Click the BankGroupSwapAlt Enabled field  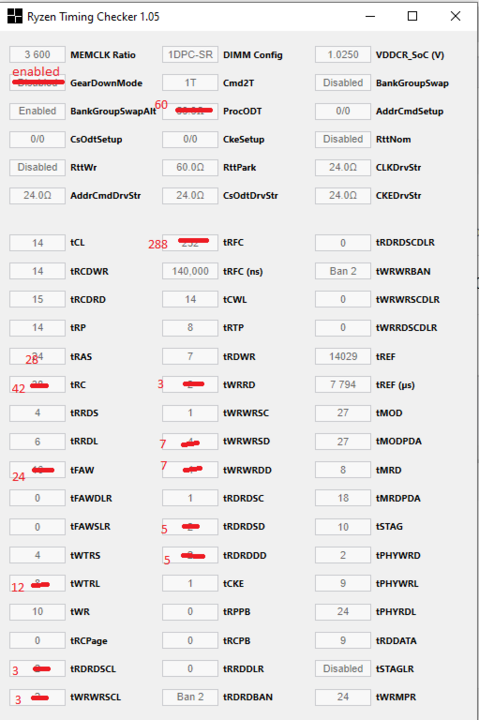(x=37, y=111)
